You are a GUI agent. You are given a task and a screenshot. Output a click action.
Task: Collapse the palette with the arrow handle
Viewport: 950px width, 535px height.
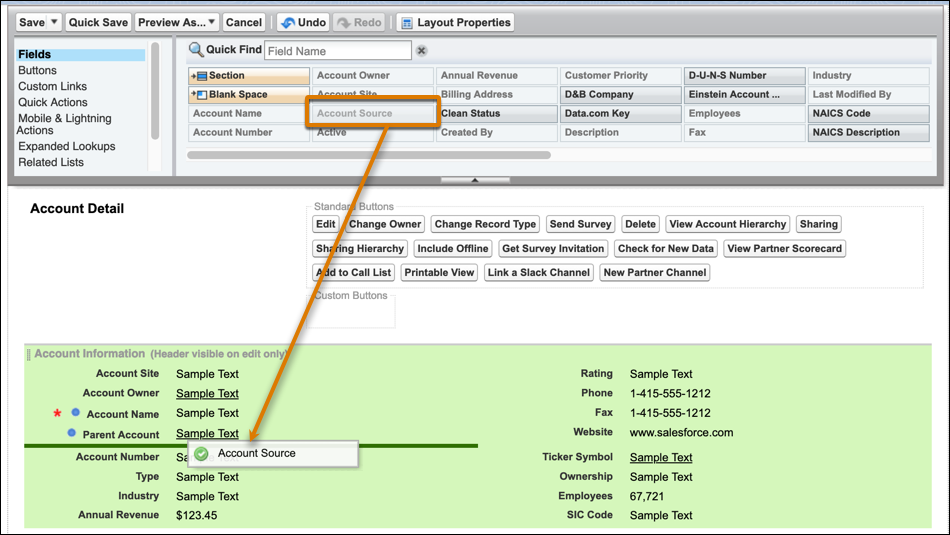coord(475,180)
